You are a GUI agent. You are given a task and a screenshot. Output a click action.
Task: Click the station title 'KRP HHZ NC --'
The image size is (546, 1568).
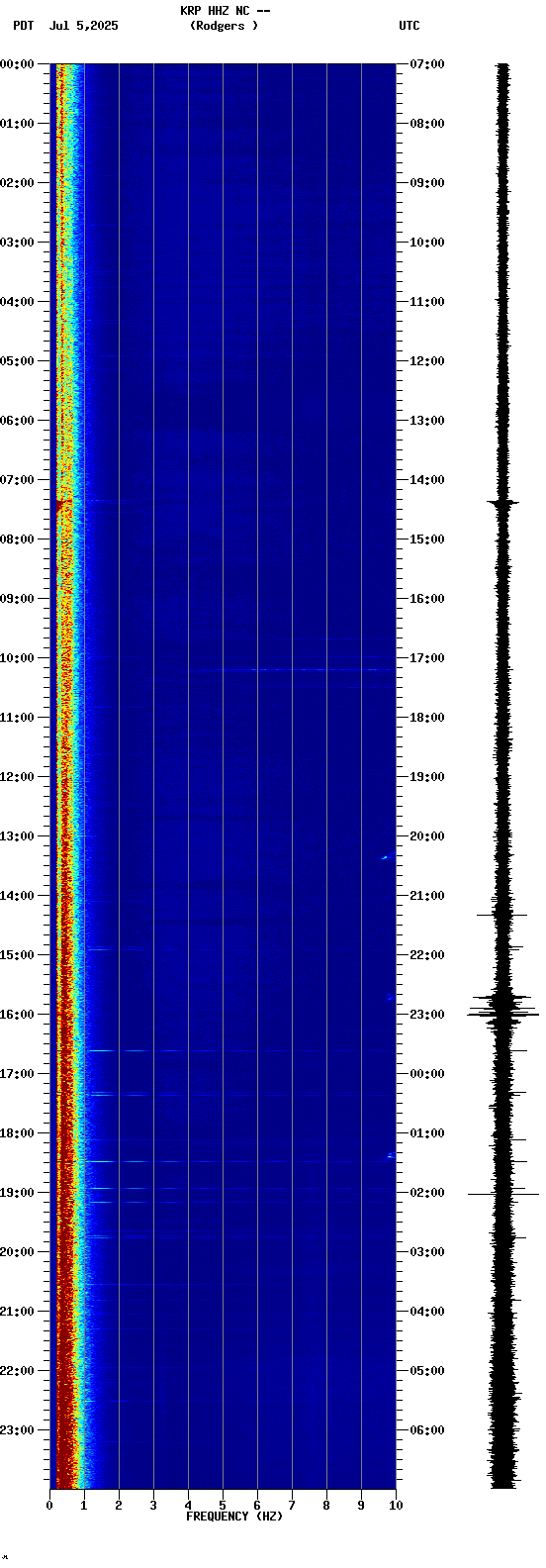[x=226, y=11]
